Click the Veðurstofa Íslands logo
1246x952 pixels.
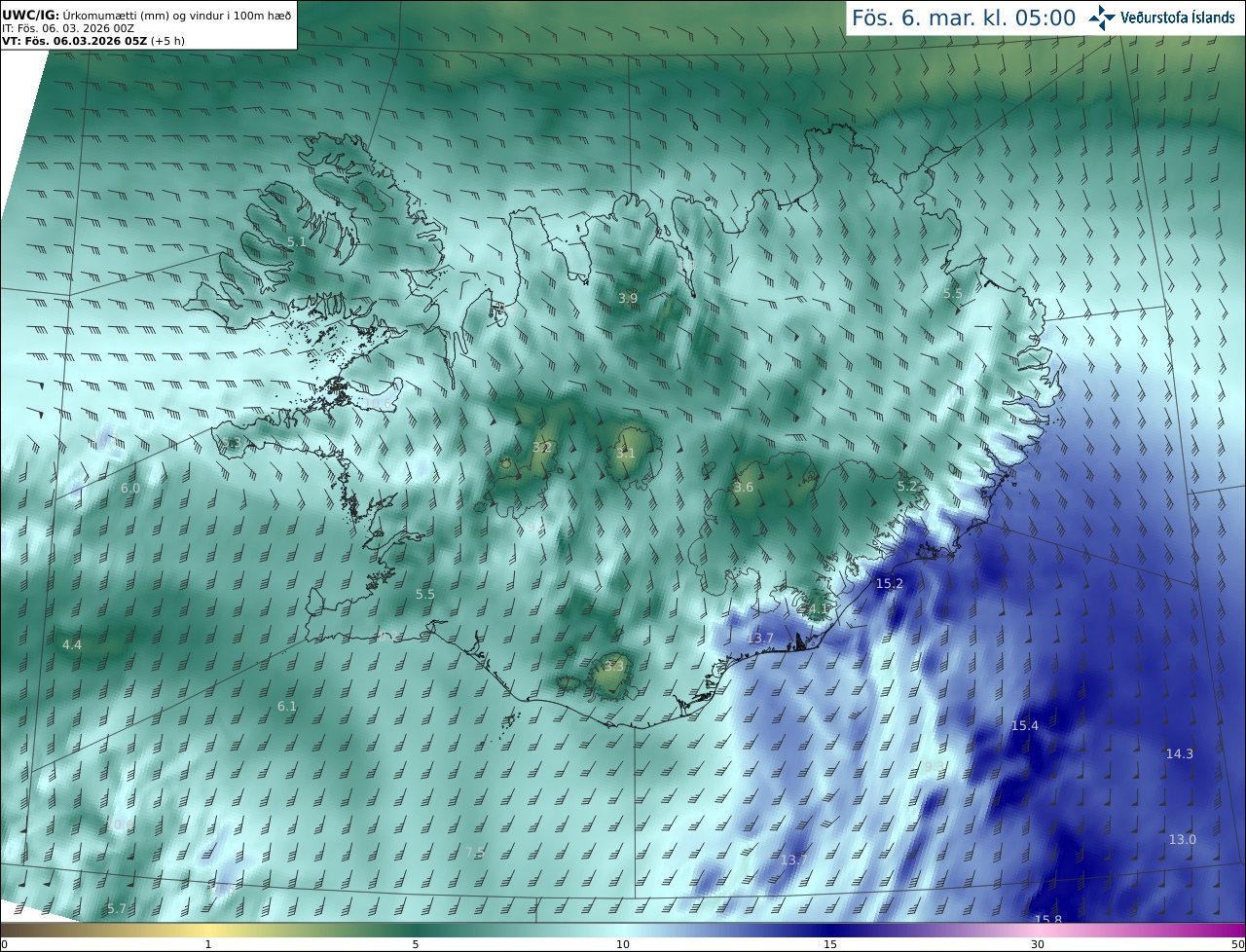click(x=1161, y=18)
